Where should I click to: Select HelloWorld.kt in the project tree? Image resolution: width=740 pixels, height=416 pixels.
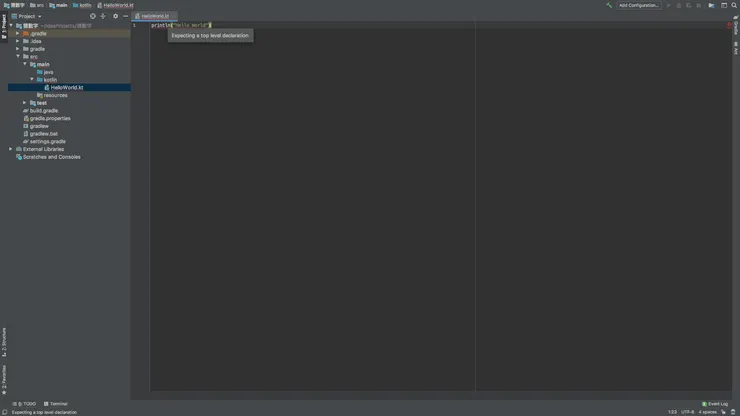point(67,87)
